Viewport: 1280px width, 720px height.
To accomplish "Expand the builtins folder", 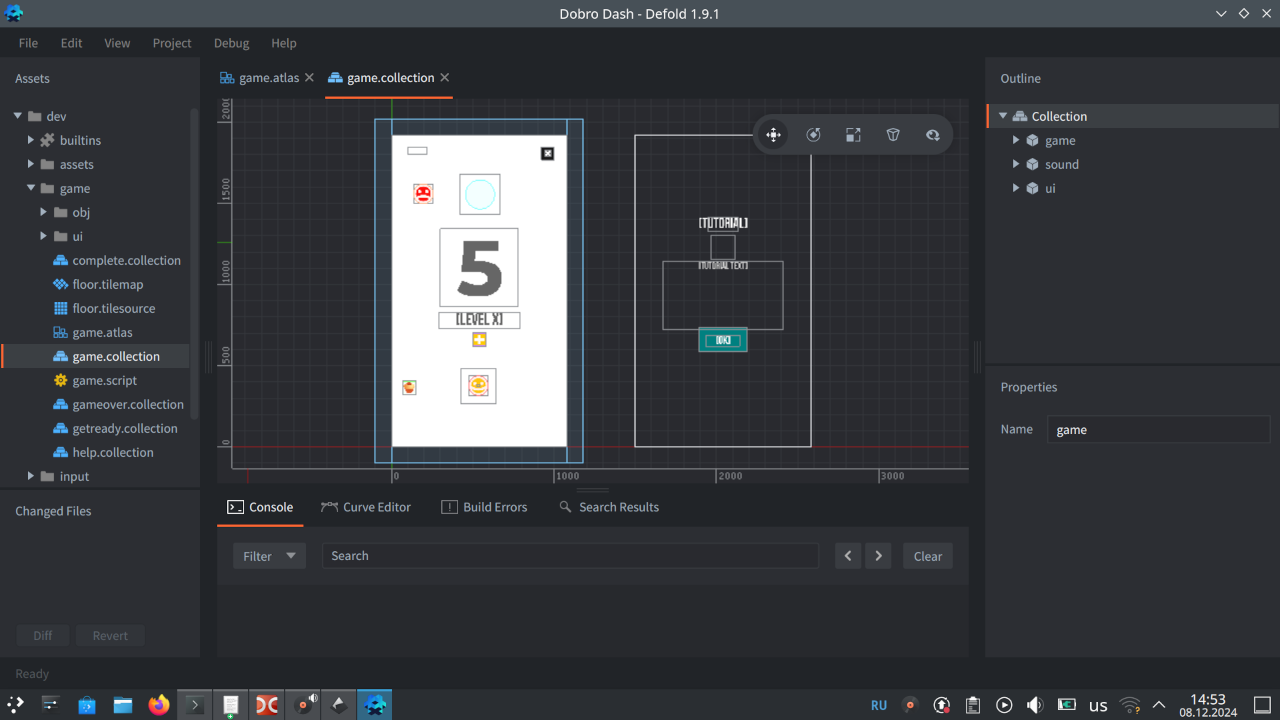I will click(31, 140).
